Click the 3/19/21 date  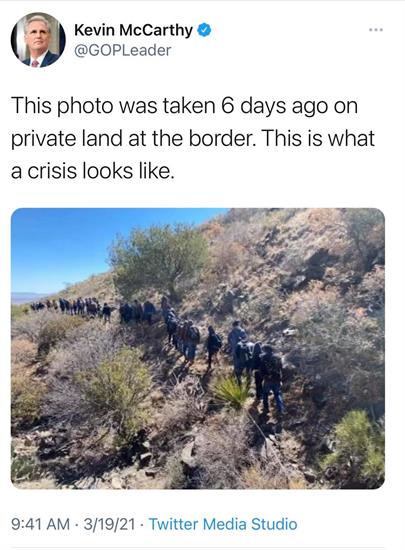tap(109, 524)
